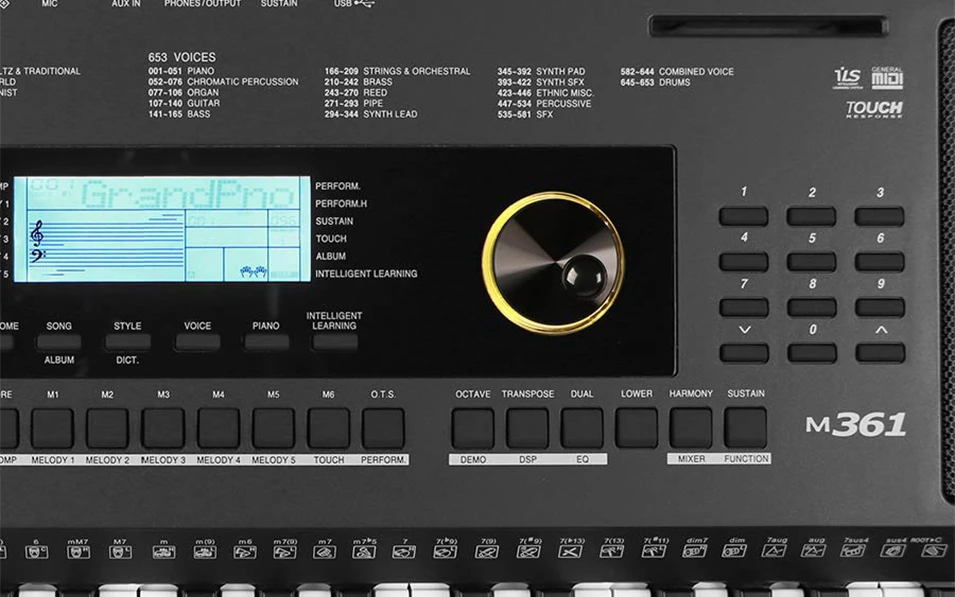This screenshot has width=955, height=597.
Task: Click the '294-344 SYNTH LEAD' voice list entry
Action: (371, 114)
